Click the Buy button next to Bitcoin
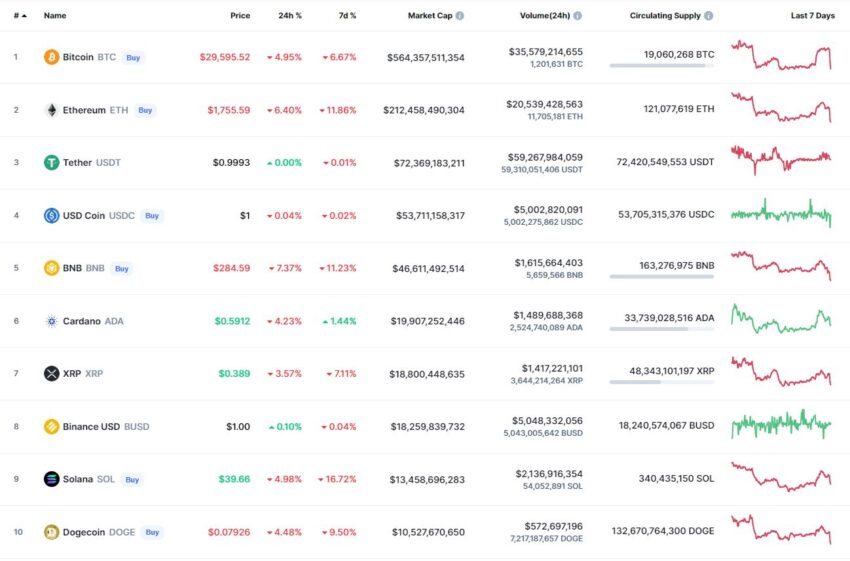The height and width of the screenshot is (561, 850). pyautogui.click(x=133, y=57)
